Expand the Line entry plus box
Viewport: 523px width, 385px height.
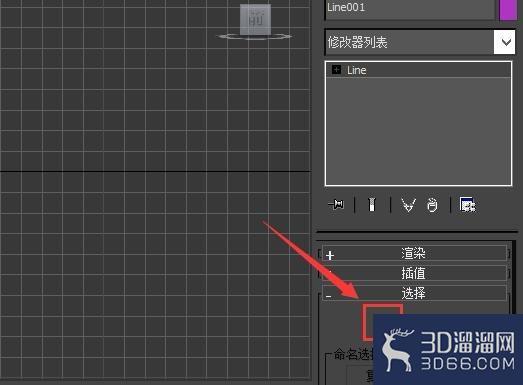[336, 70]
